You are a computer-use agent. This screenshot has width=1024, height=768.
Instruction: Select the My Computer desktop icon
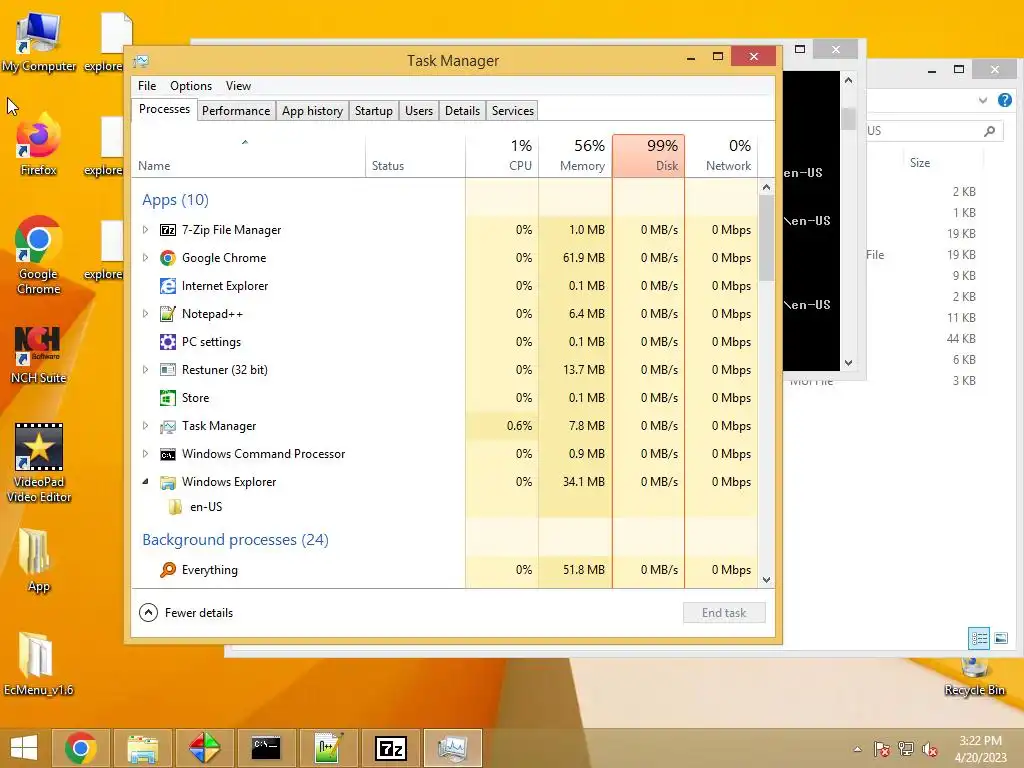pos(39,42)
